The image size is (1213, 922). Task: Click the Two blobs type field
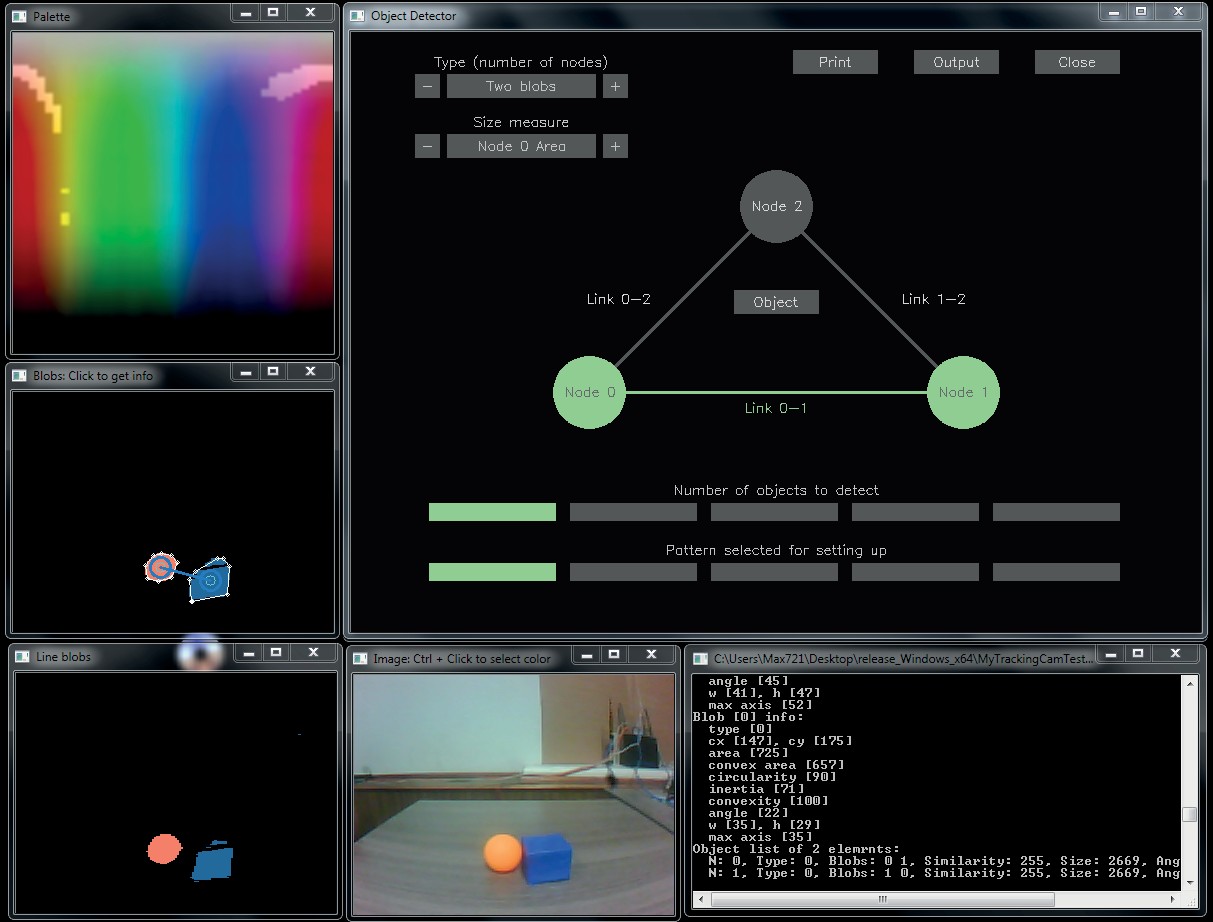(521, 87)
